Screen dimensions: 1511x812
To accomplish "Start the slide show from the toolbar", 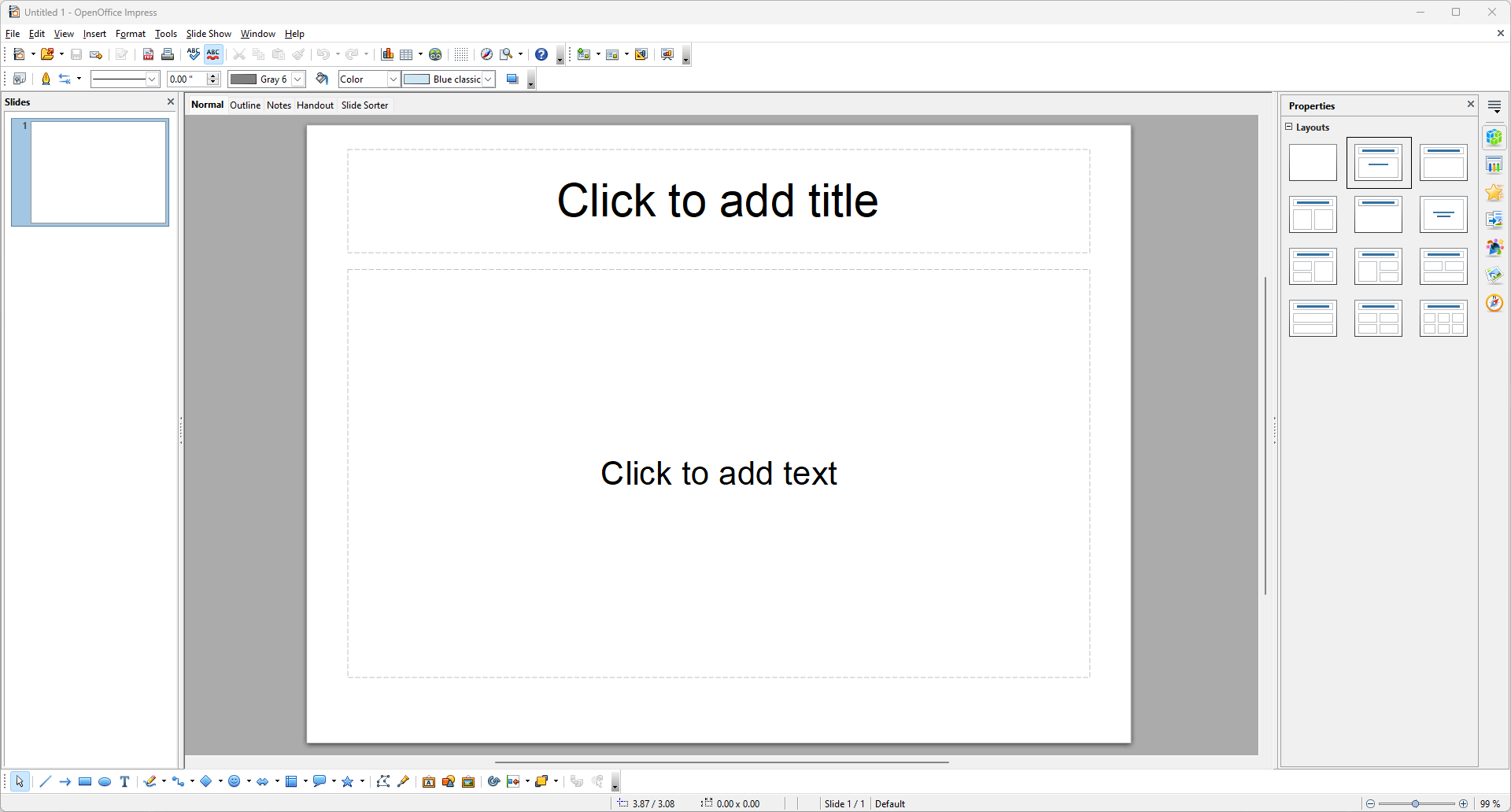I will coord(667,54).
